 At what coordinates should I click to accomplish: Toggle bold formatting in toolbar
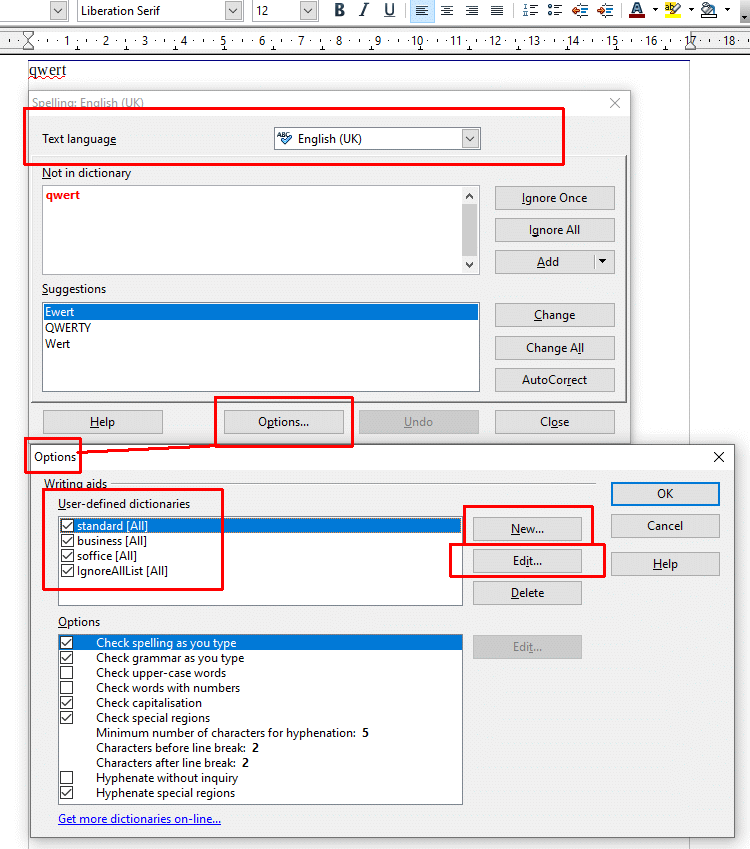click(x=340, y=11)
